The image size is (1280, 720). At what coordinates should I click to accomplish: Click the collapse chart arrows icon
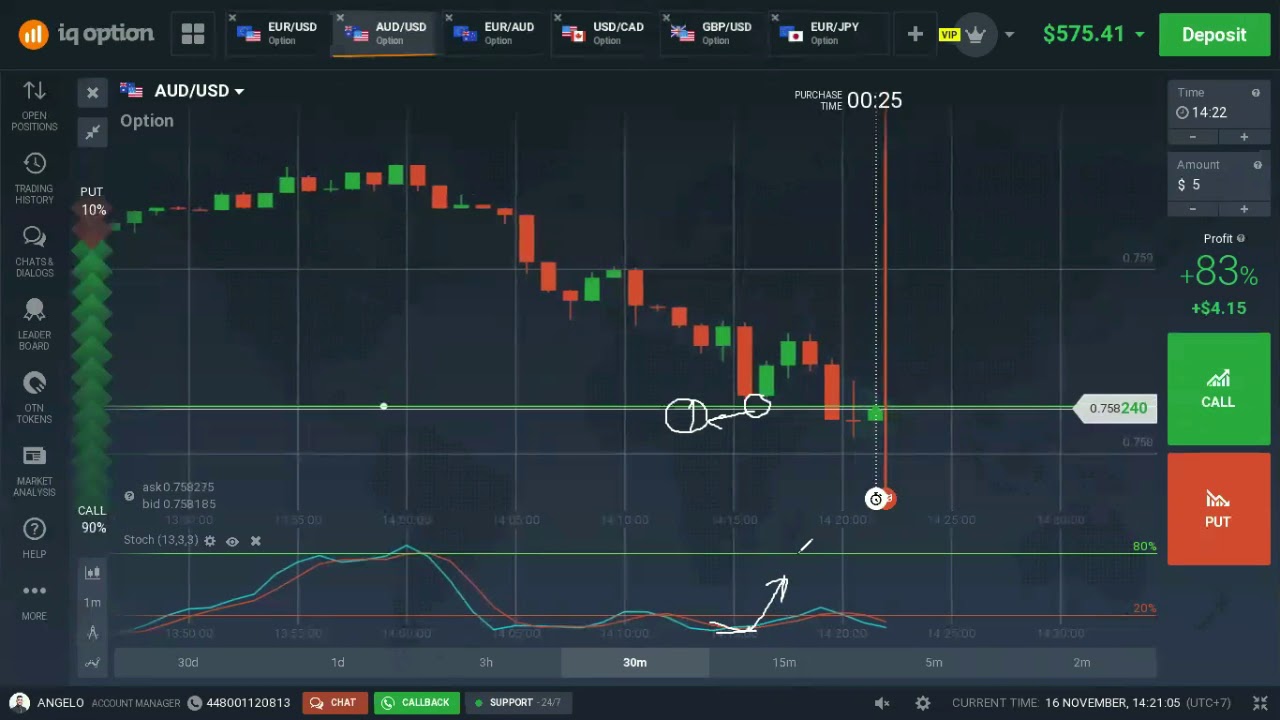[x=93, y=132]
